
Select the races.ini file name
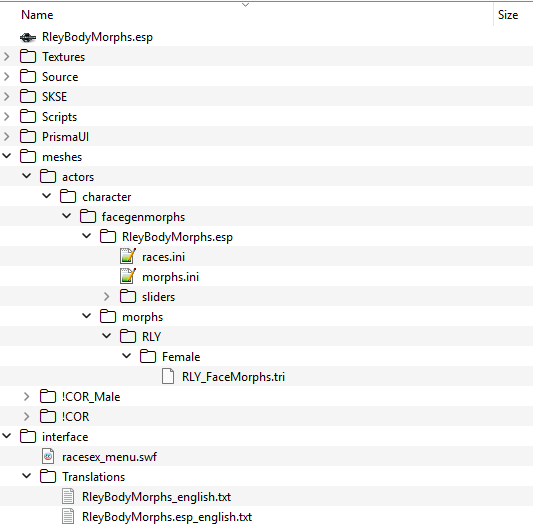click(x=164, y=257)
